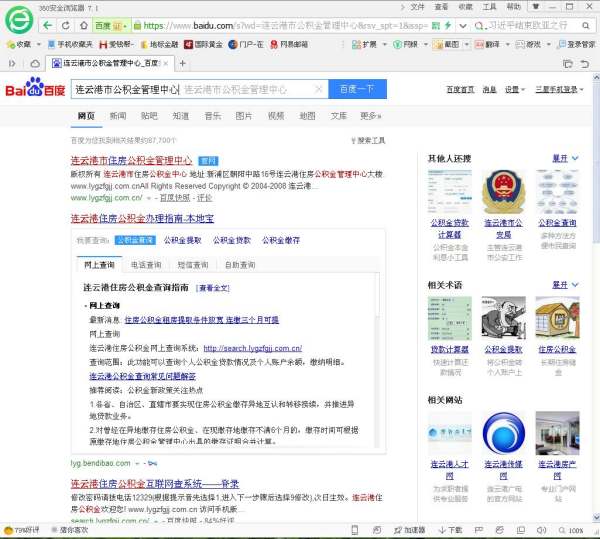Go to the browser home page icon
600x539 pixels.
(x=84, y=26)
